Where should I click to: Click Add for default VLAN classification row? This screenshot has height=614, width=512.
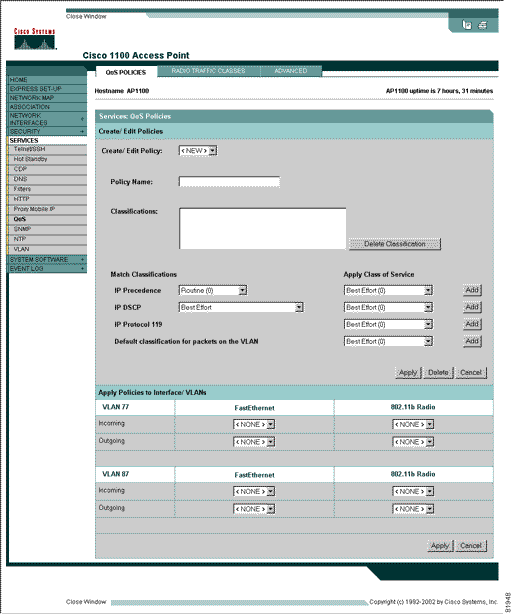pyautogui.click(x=472, y=341)
